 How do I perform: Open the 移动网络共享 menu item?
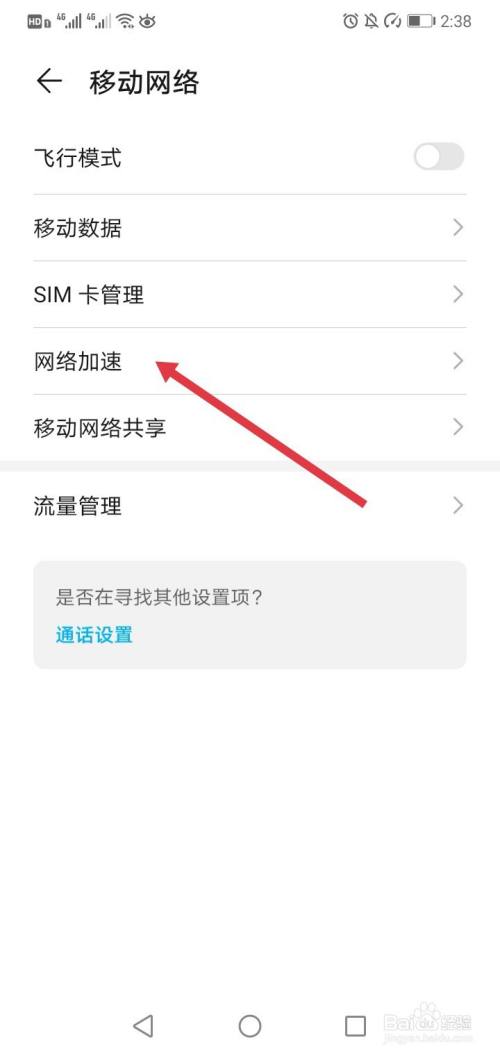point(250,428)
